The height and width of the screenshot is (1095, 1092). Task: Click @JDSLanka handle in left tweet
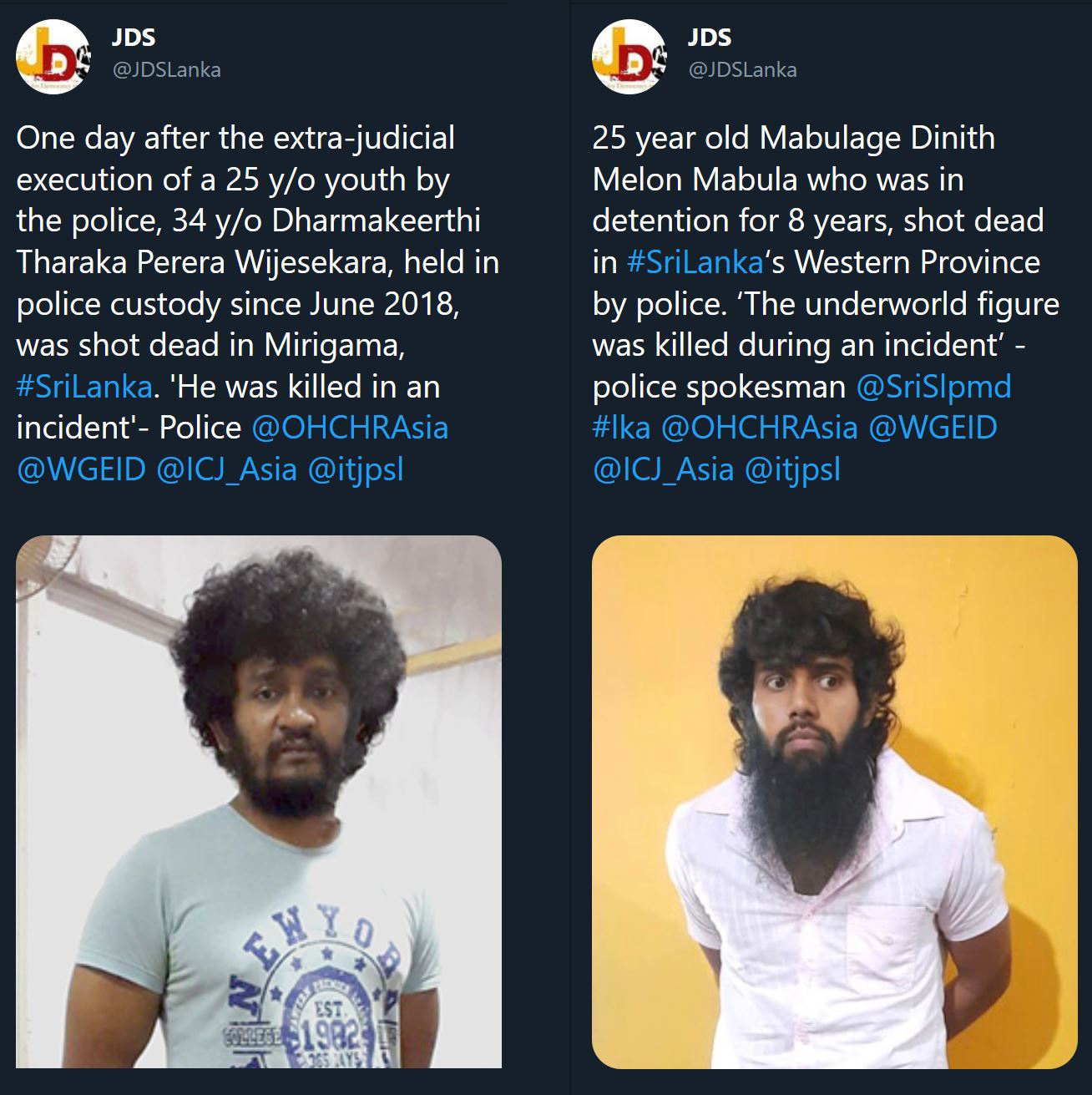[166, 70]
